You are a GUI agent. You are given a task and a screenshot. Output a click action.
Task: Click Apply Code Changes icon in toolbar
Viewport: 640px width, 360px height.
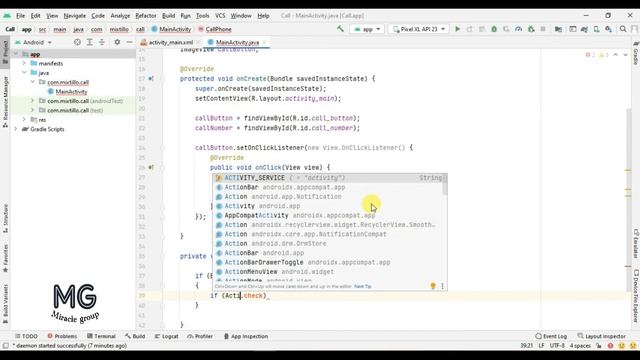coord(482,29)
